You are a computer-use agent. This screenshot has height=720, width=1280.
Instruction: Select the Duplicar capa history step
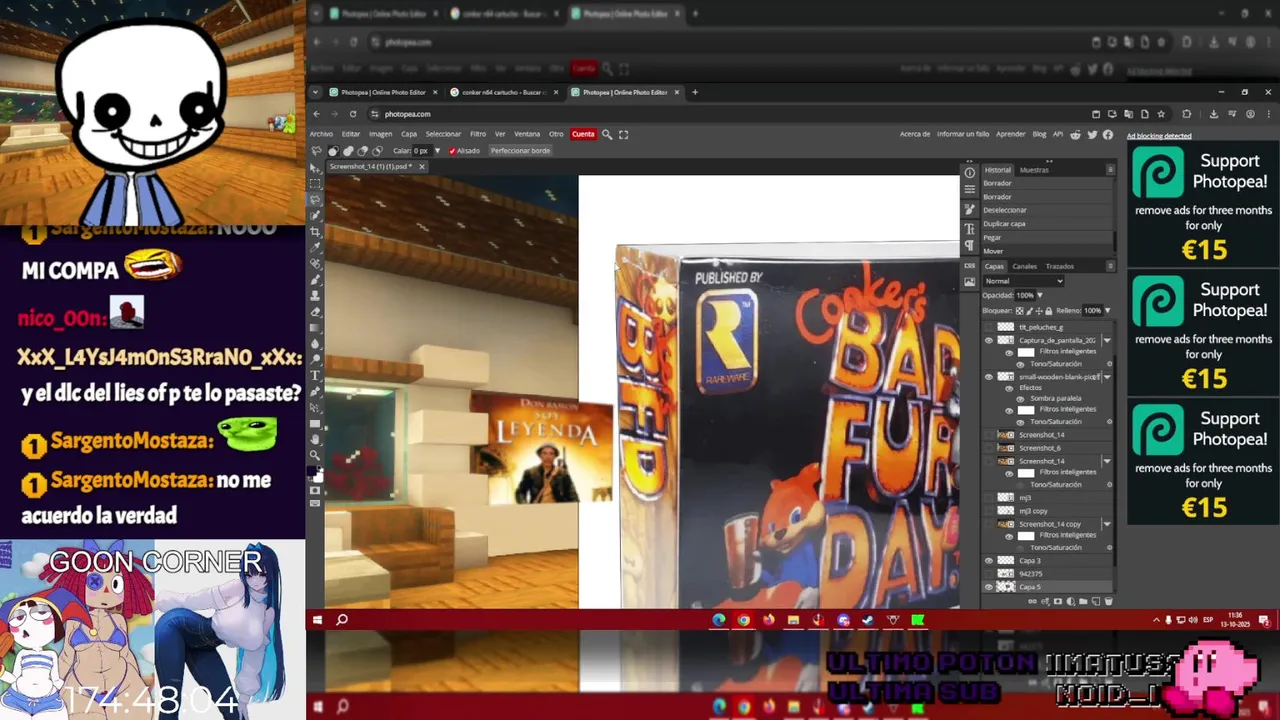[1005, 224]
